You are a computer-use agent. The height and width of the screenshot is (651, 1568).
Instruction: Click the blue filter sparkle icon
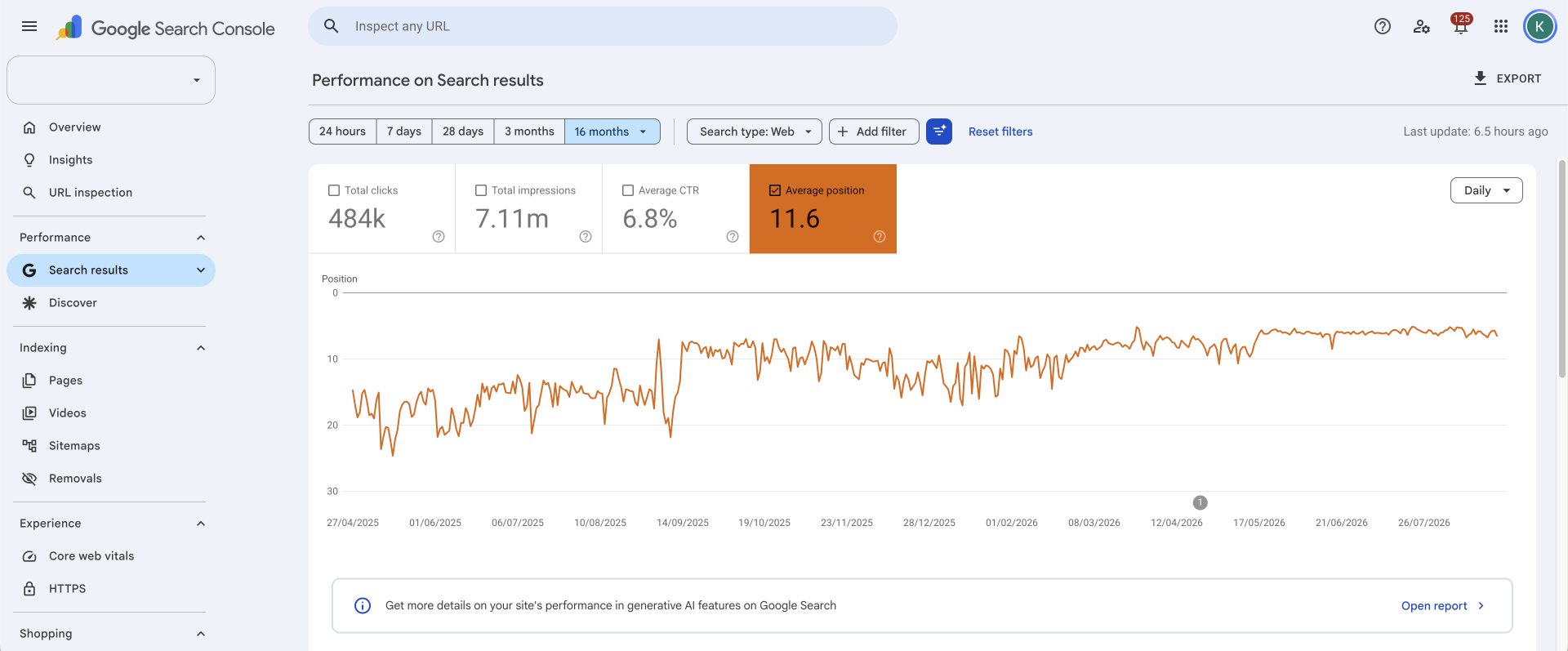(939, 131)
